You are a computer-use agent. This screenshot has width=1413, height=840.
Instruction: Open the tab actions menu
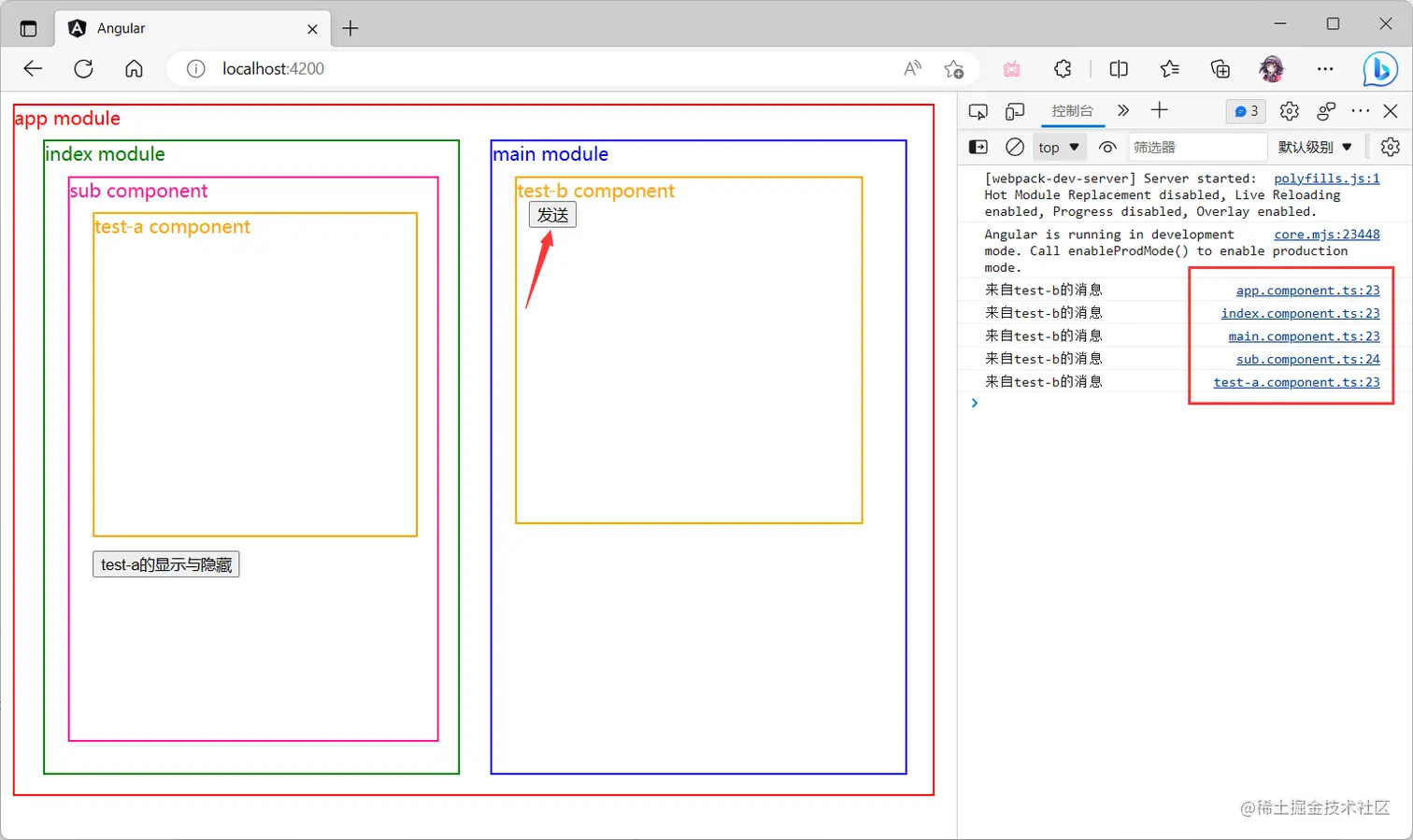pyautogui.click(x=28, y=28)
